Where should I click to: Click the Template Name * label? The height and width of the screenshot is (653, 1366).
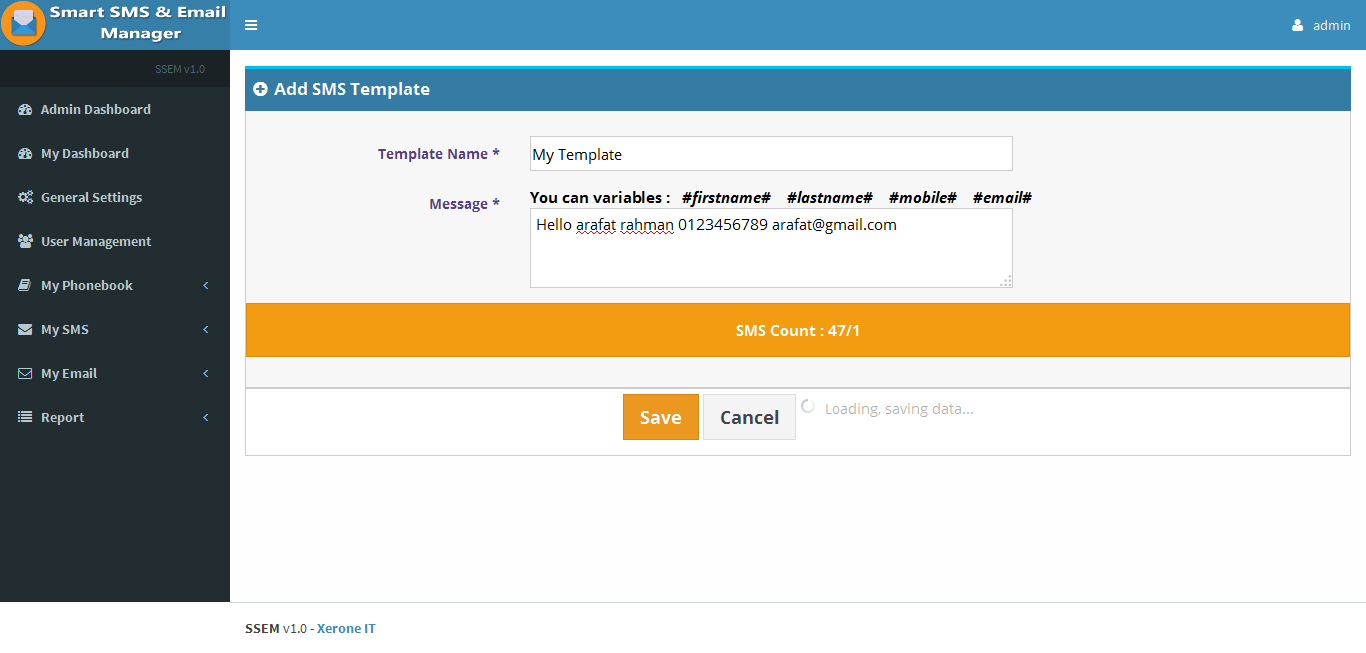point(439,154)
